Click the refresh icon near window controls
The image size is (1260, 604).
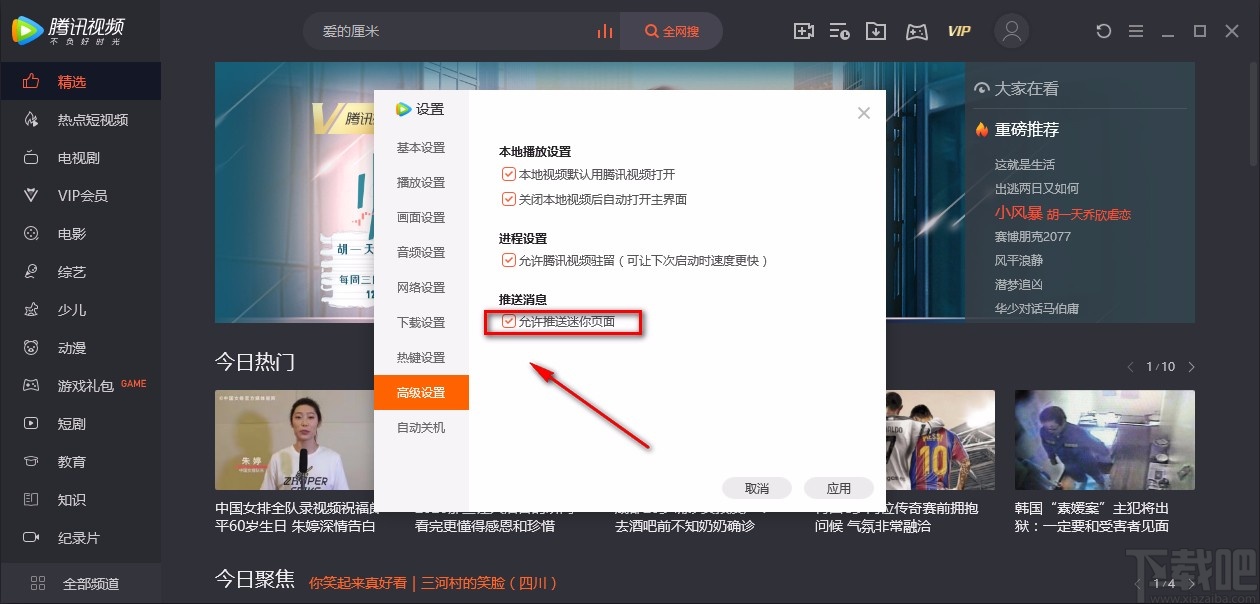pyautogui.click(x=1103, y=31)
